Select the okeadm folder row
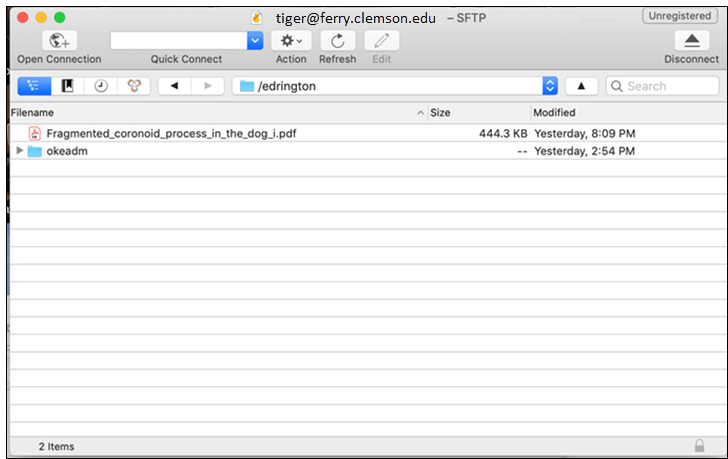728x459 pixels. (x=368, y=151)
